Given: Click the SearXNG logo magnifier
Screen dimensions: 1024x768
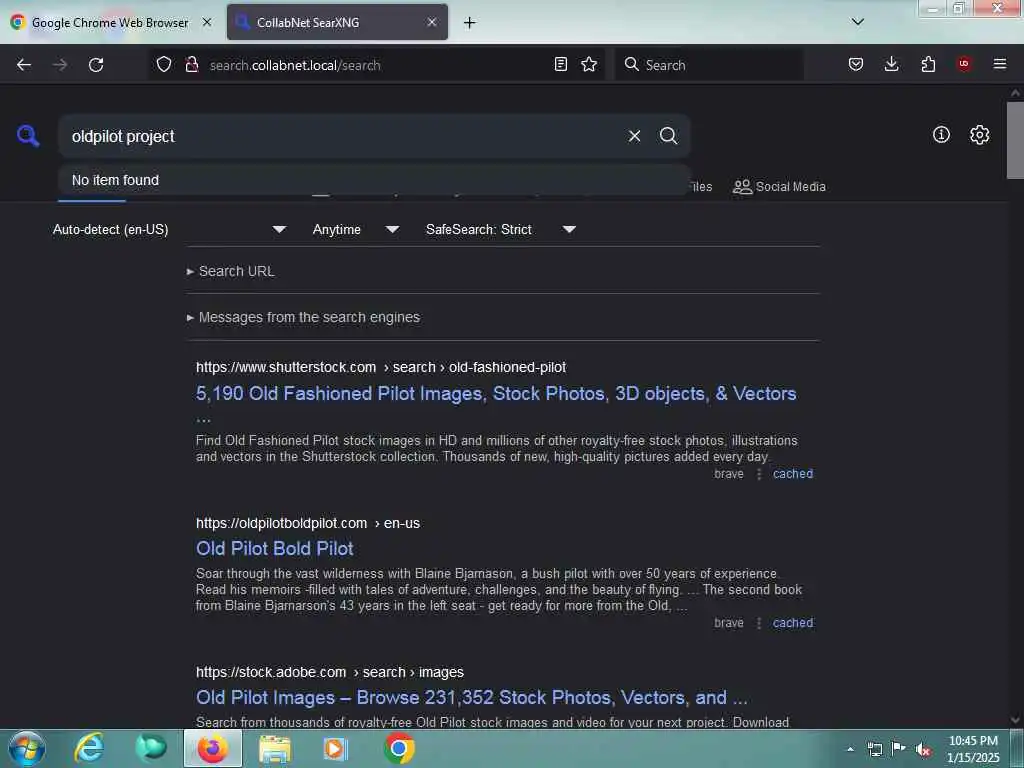Looking at the screenshot, I should 28,136.
